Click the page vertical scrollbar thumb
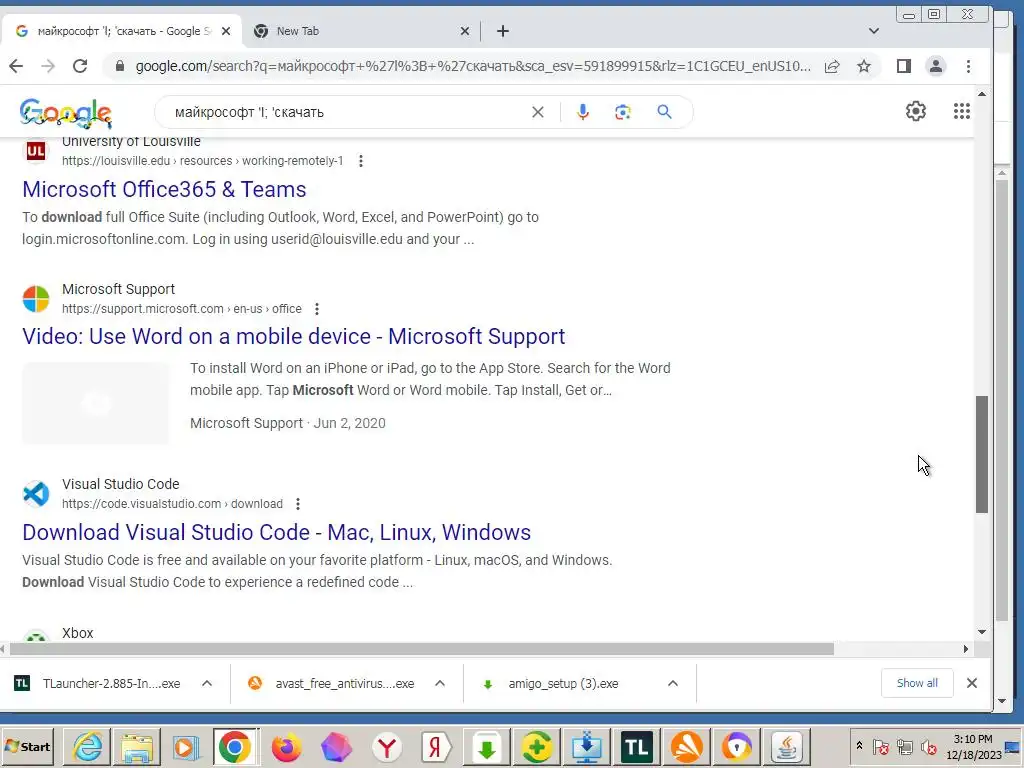Viewport: 1024px width, 768px height. pos(982,454)
